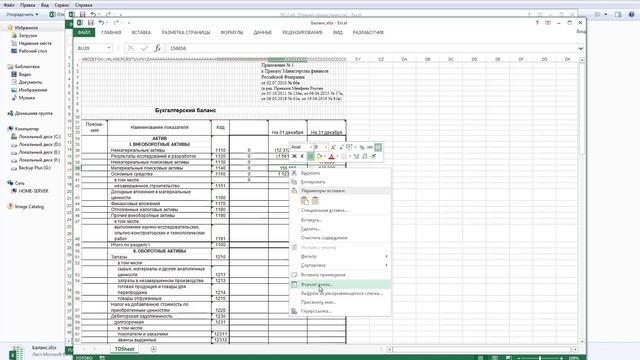Open Сортировка submenu in context menu
This screenshot has height=360, width=640.
(340, 265)
